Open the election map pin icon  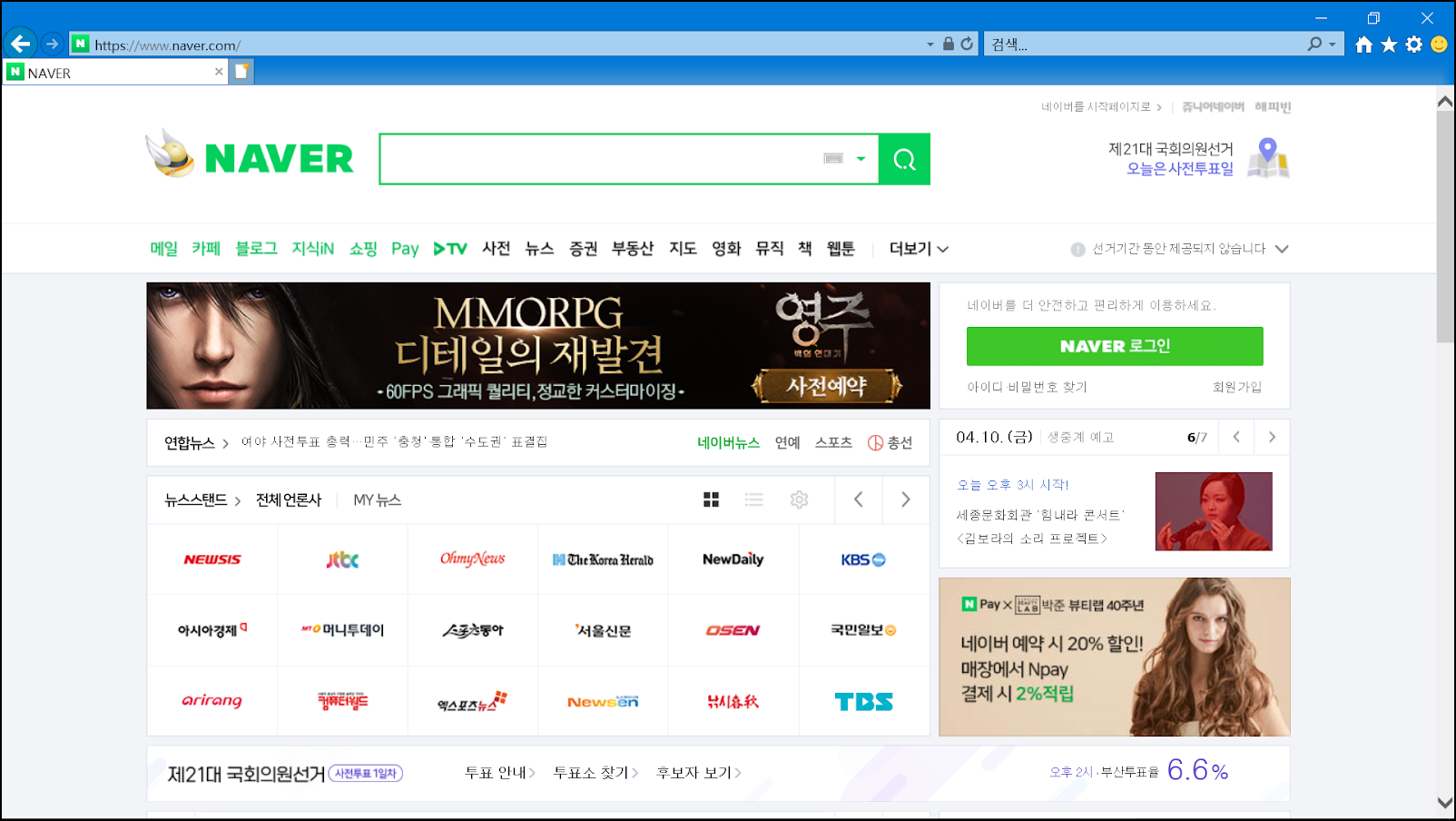pyautogui.click(x=1268, y=158)
